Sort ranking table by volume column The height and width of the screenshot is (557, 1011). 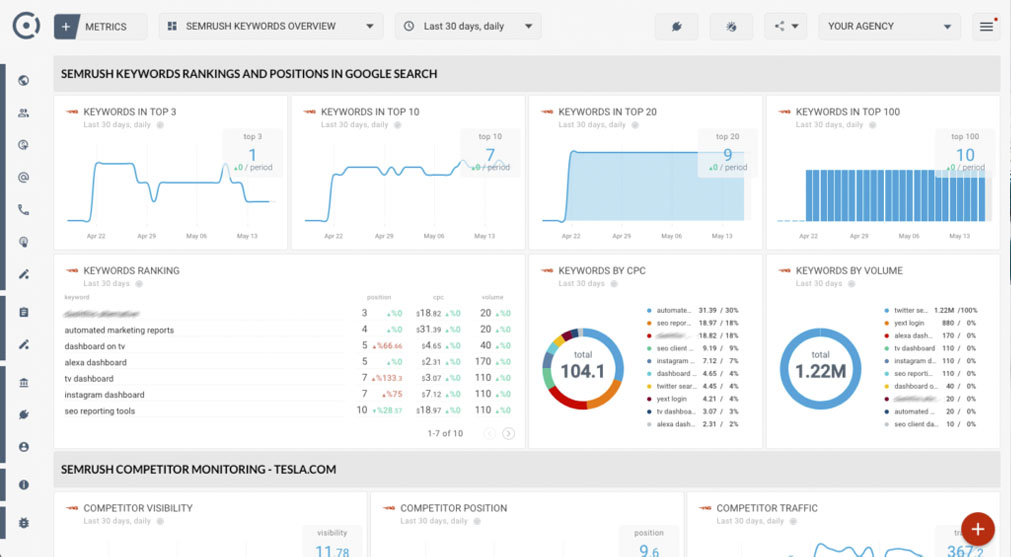pos(493,297)
